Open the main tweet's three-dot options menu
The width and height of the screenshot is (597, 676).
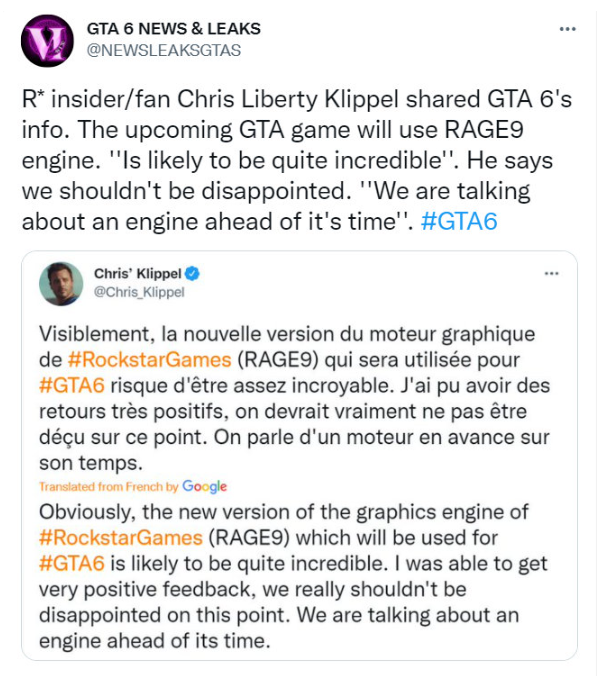click(x=567, y=29)
